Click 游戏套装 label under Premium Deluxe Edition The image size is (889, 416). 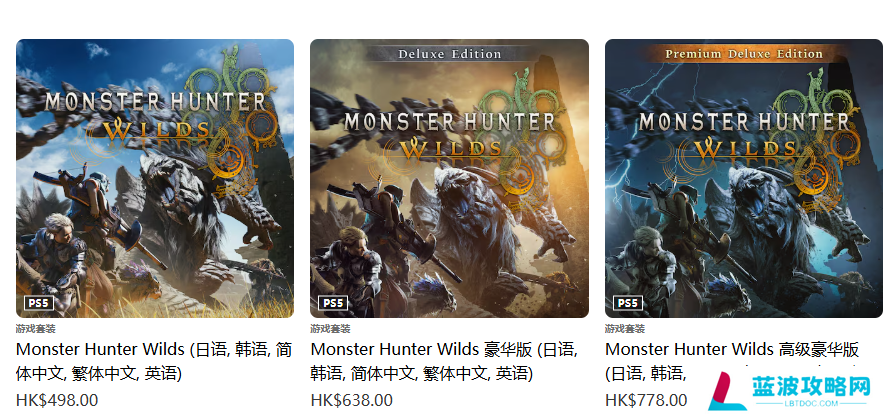625,329
